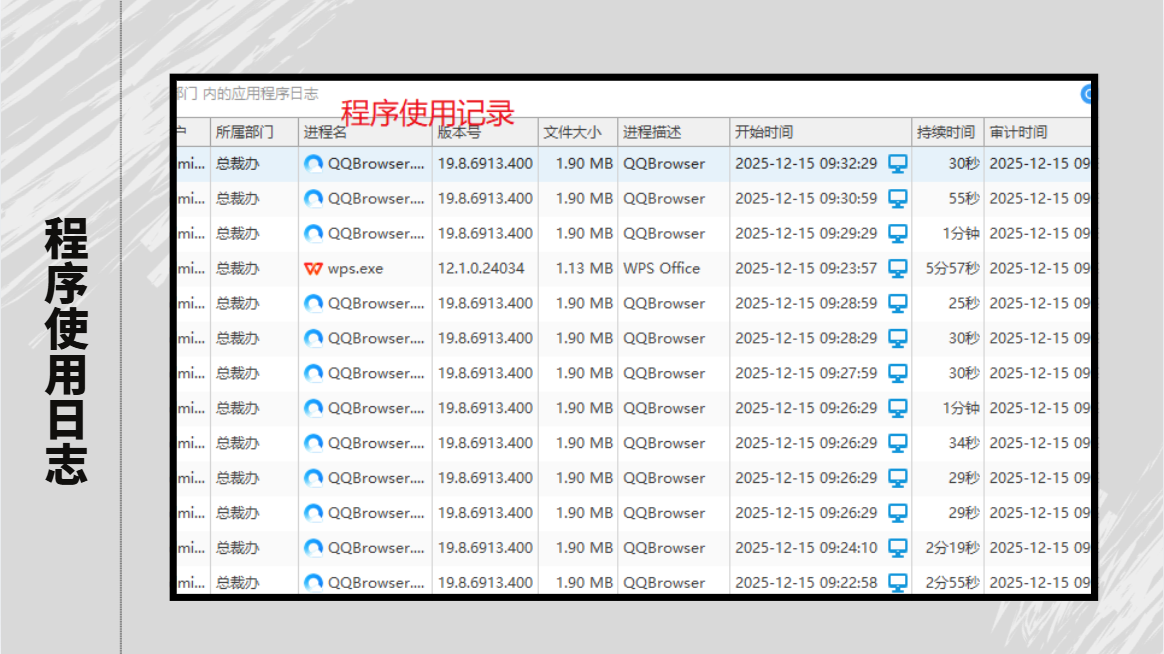This screenshot has height=654, width=1164.
Task: Sort by the 持续时间 column header
Action: [948, 132]
